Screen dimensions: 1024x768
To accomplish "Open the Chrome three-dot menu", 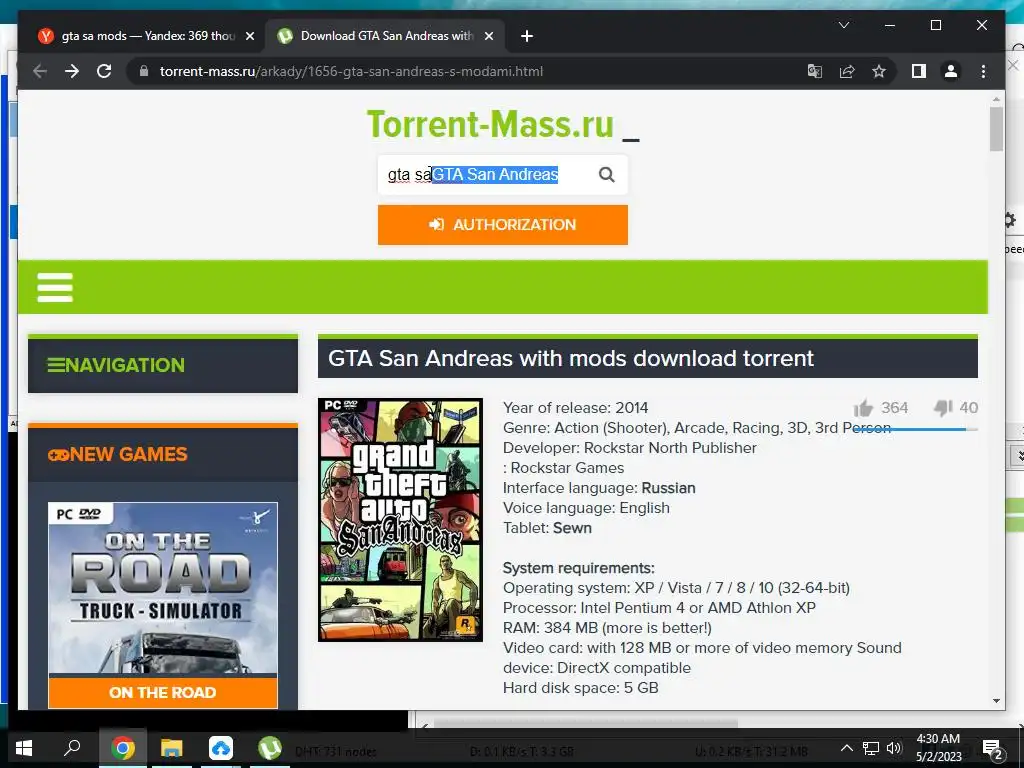I will tap(984, 71).
